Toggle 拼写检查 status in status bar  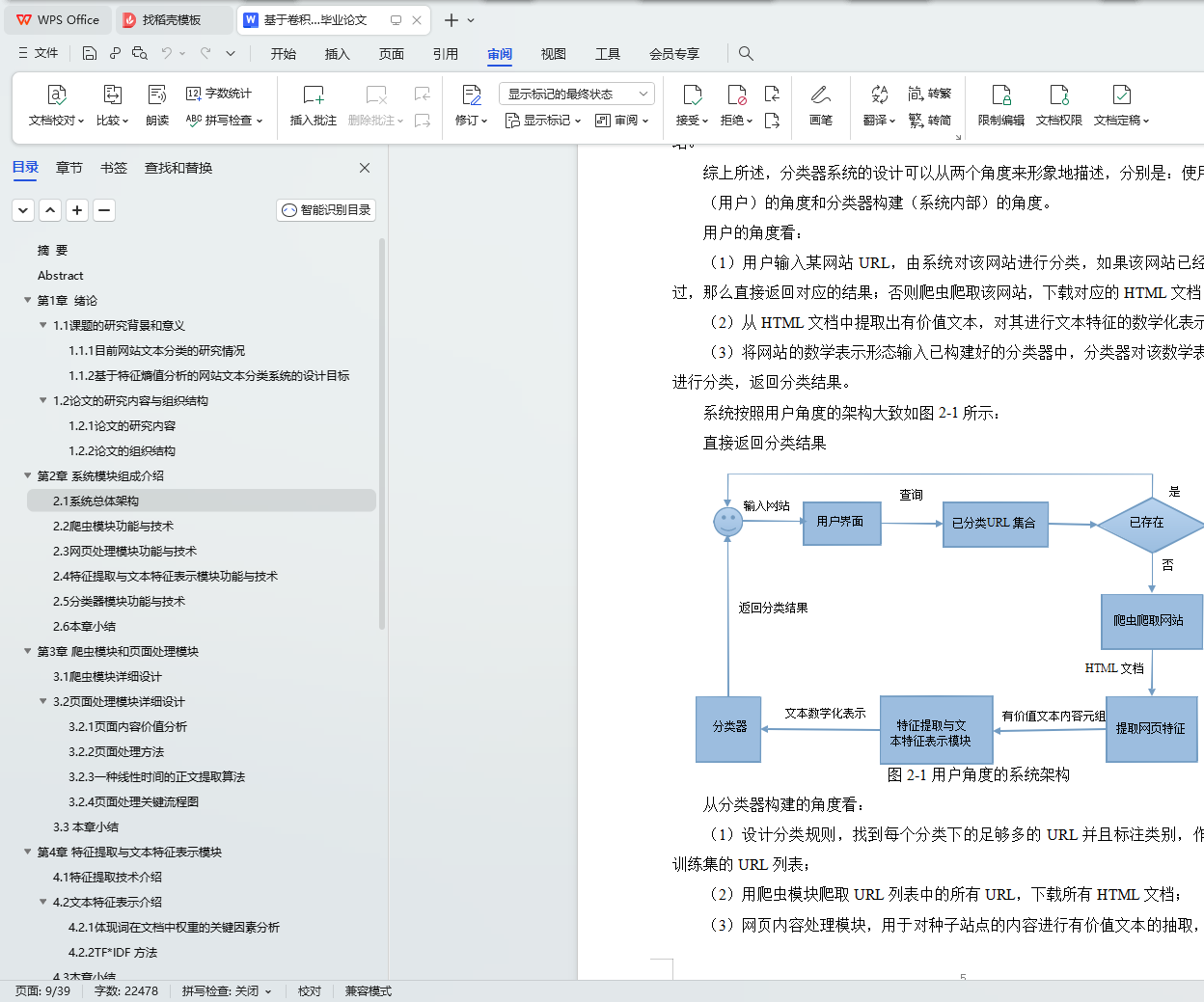coord(227,991)
